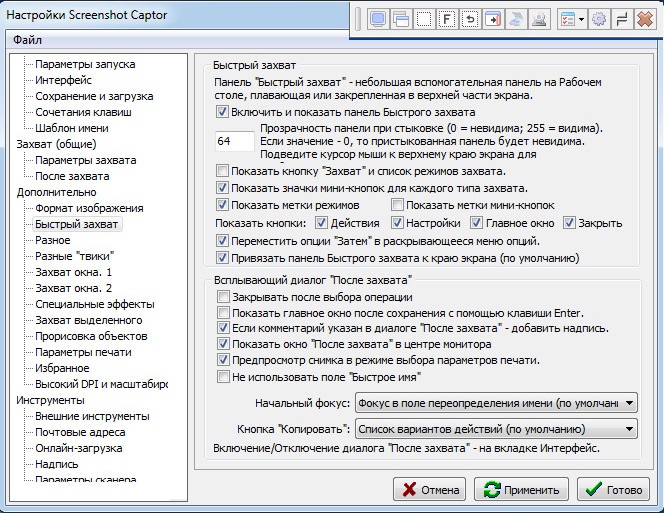664x513 pixels.
Task: Select 'Захват окна. 1' entry
Action: [73, 272]
